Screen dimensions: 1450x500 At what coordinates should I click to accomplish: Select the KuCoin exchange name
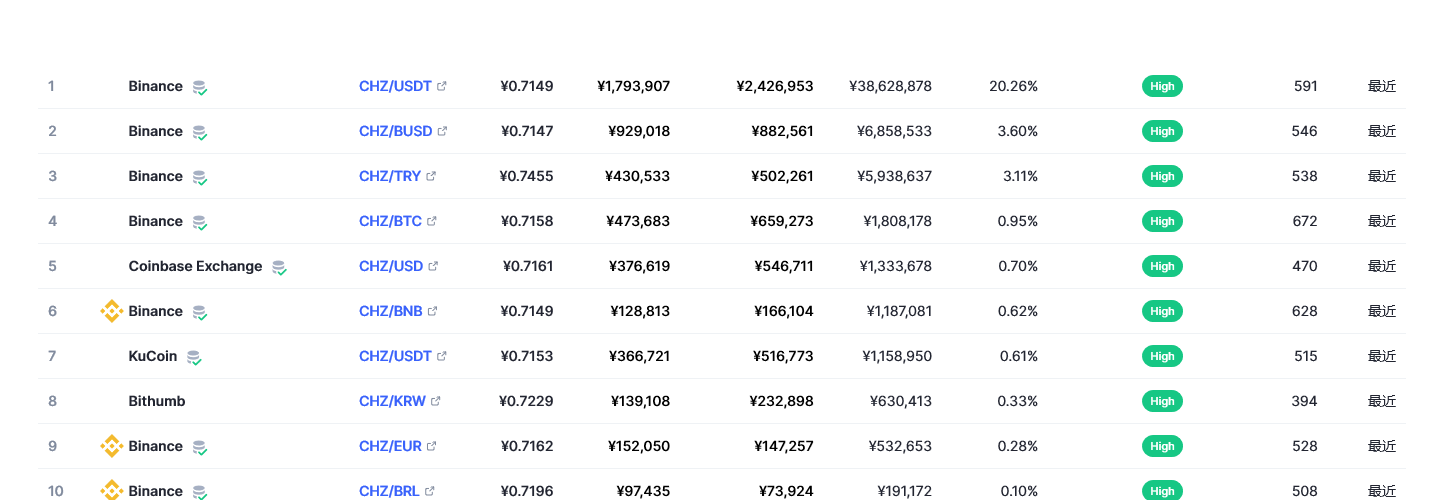pyautogui.click(x=153, y=356)
